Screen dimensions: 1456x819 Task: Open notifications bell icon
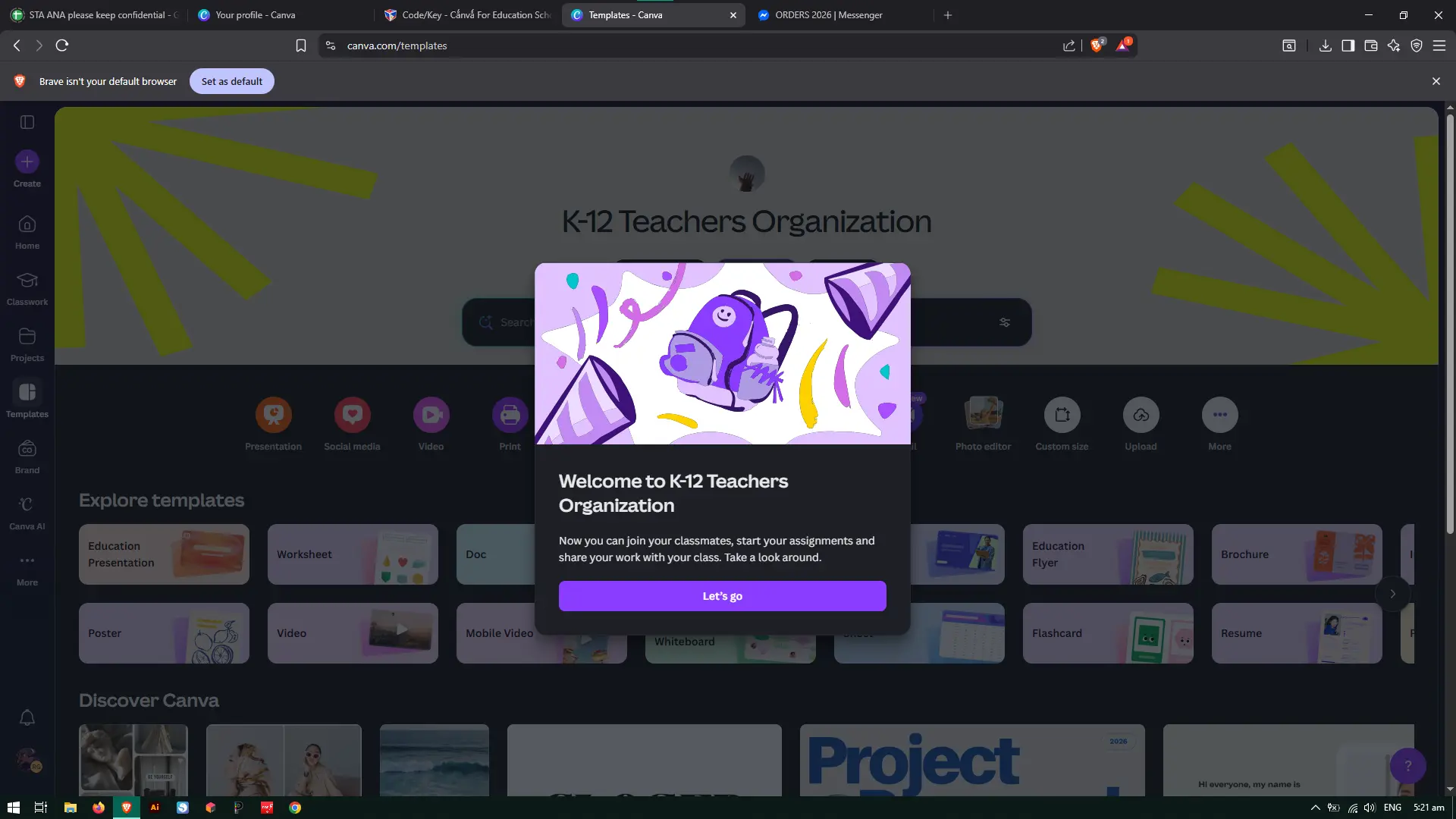coord(27,717)
